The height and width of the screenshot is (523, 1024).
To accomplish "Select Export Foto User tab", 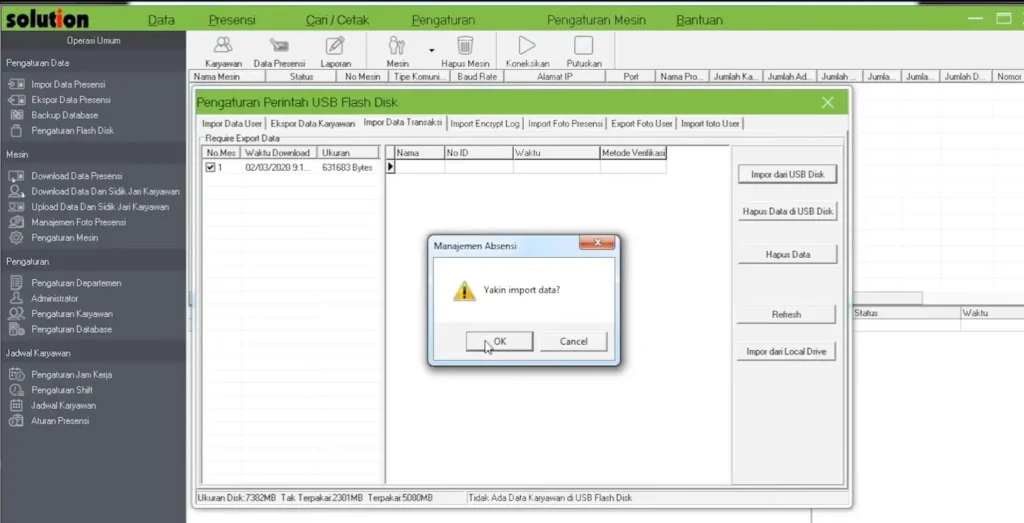I will coord(642,124).
